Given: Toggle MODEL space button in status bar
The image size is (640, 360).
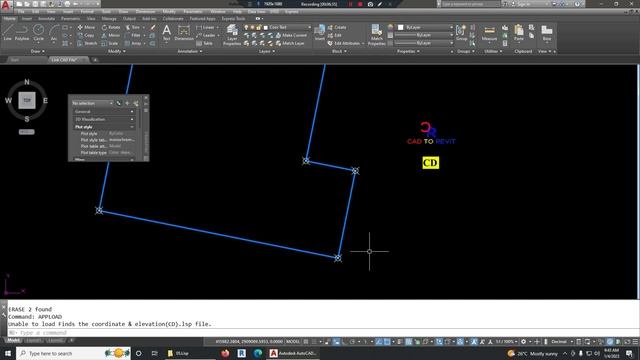Looking at the screenshot, I should click(x=293, y=342).
